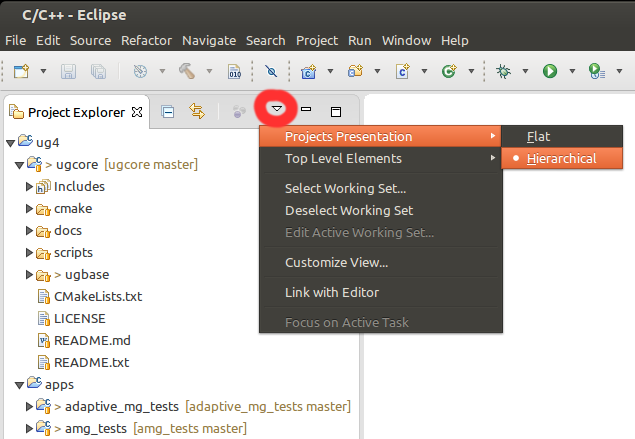Click the New C/C++ Project icon
This screenshot has height=439, width=635.
(308, 72)
